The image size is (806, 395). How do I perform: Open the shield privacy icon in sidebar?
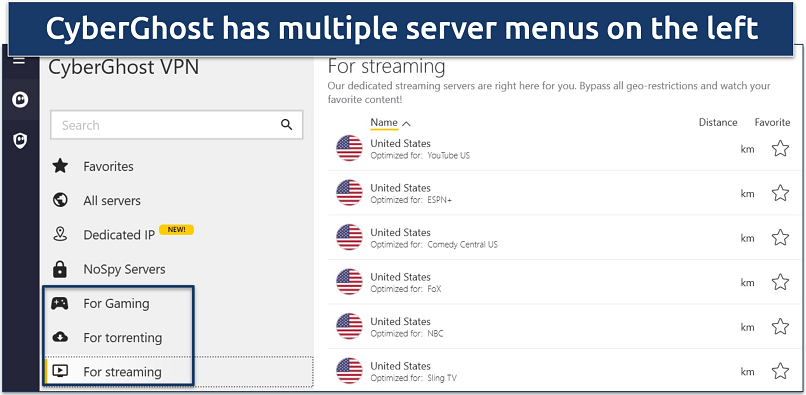(x=20, y=140)
